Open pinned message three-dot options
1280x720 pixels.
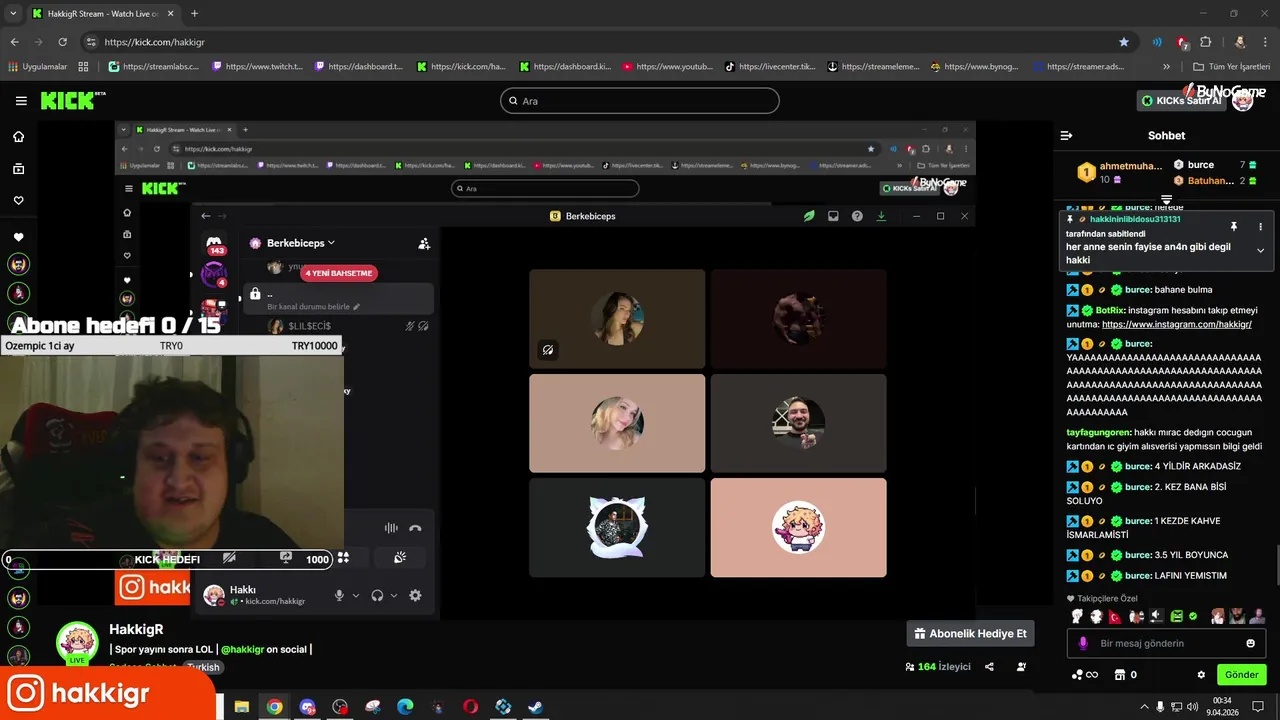click(1260, 227)
